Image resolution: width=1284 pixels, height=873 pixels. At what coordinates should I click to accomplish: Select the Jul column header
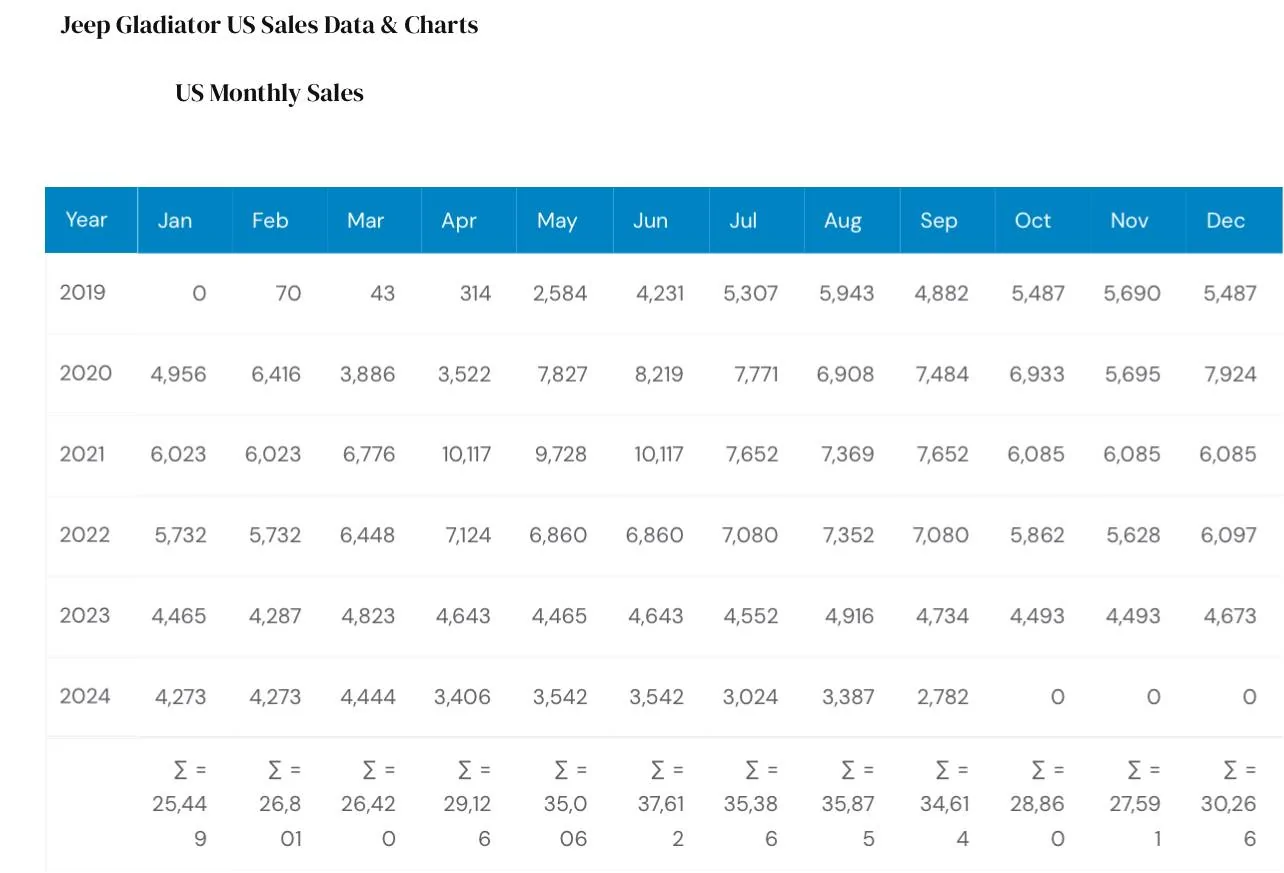pyautogui.click(x=743, y=220)
